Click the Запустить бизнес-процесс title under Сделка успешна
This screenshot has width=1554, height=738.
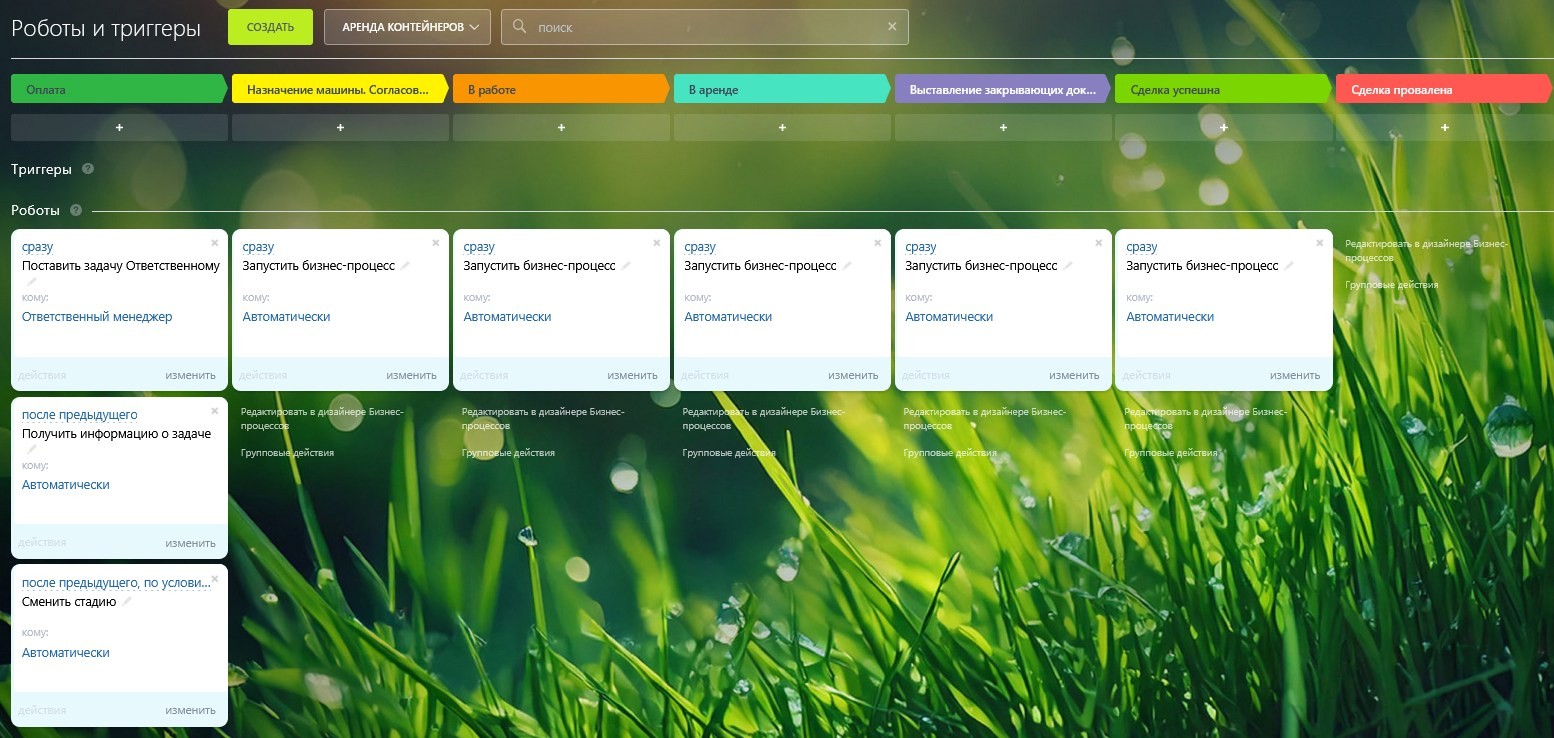[1202, 266]
